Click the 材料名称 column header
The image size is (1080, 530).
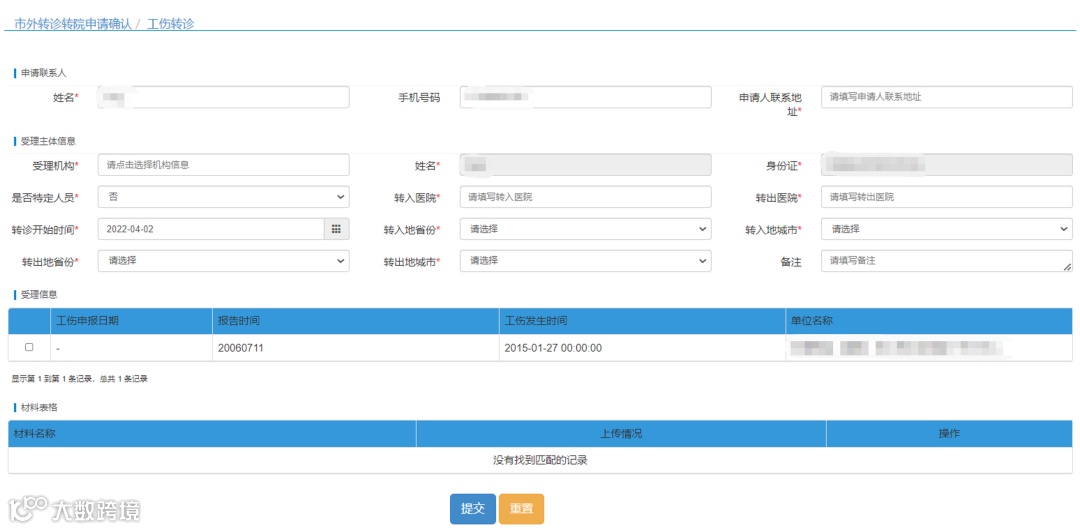(212, 434)
